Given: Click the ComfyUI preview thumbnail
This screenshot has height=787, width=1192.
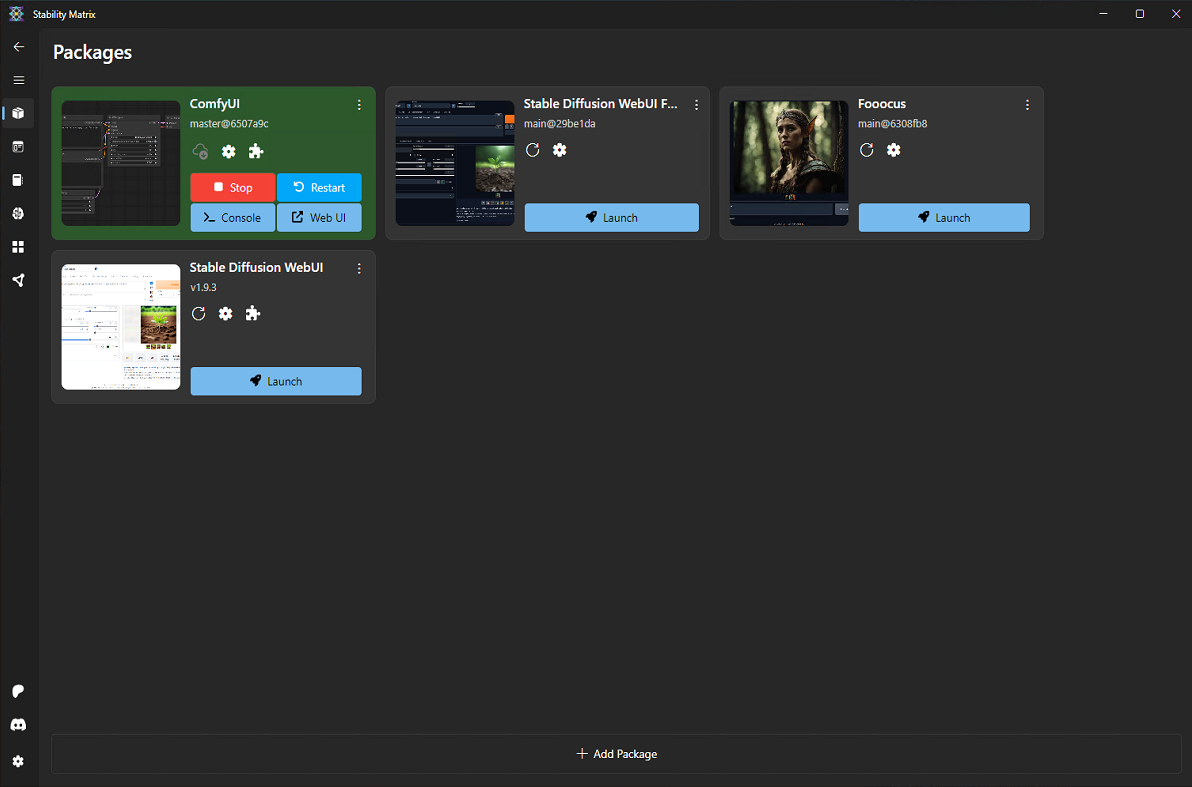Looking at the screenshot, I should tap(121, 163).
